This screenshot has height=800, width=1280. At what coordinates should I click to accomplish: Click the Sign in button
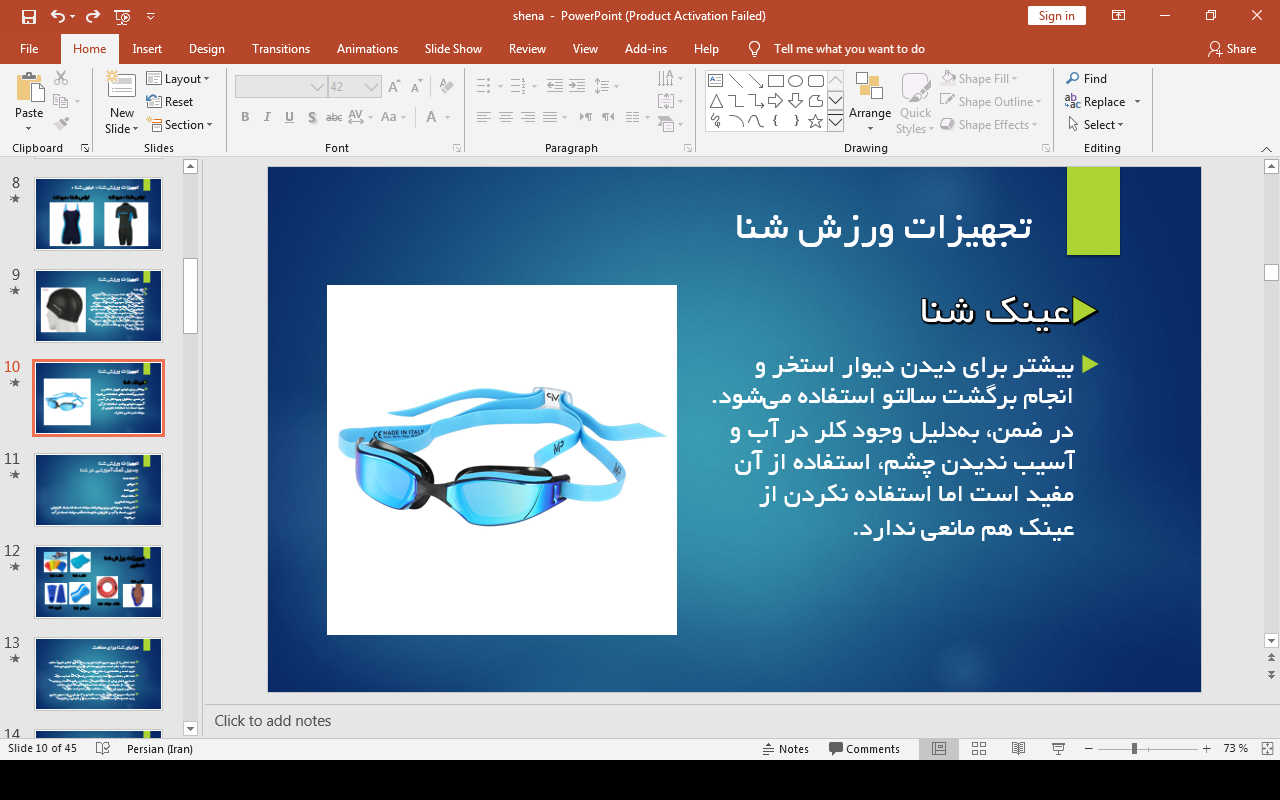pyautogui.click(x=1056, y=16)
